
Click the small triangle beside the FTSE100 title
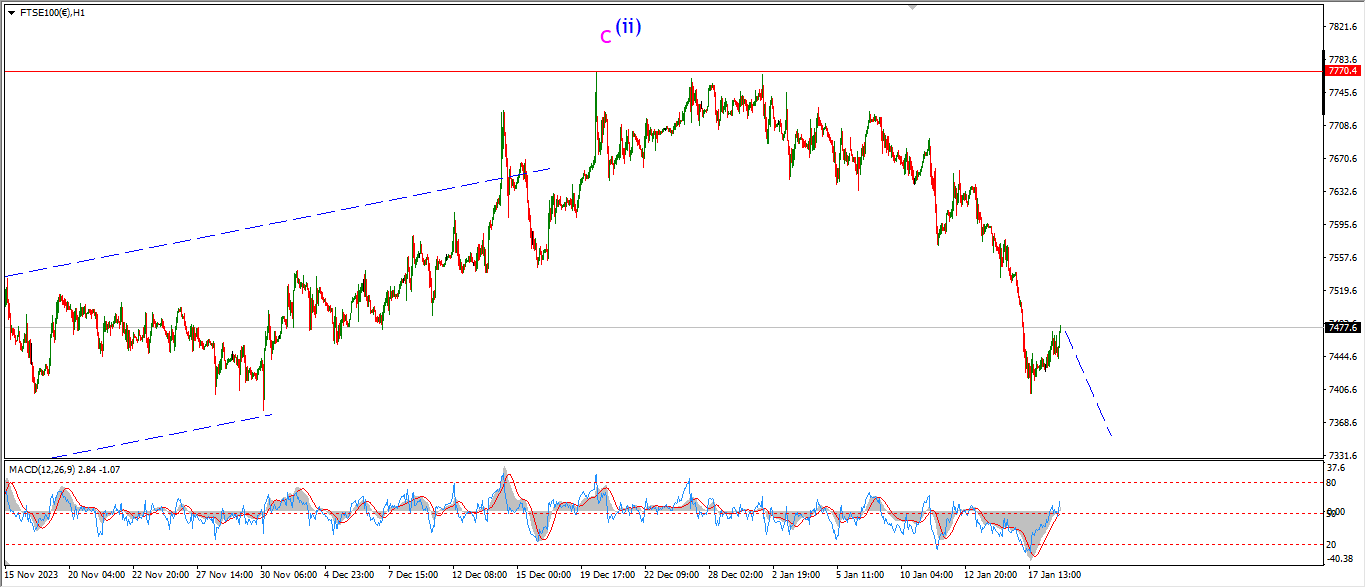pos(12,13)
